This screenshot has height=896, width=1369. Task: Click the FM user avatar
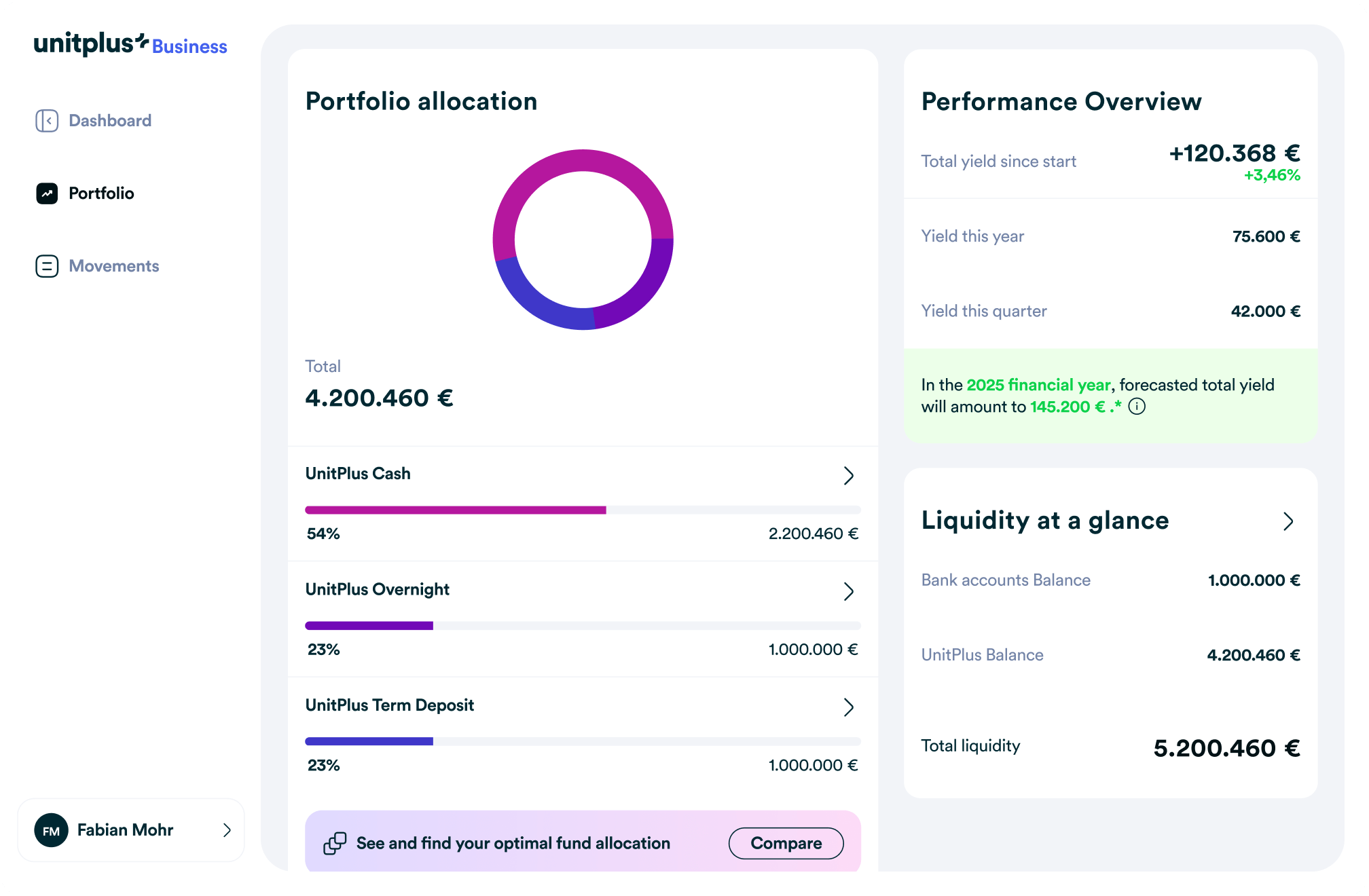click(x=52, y=830)
